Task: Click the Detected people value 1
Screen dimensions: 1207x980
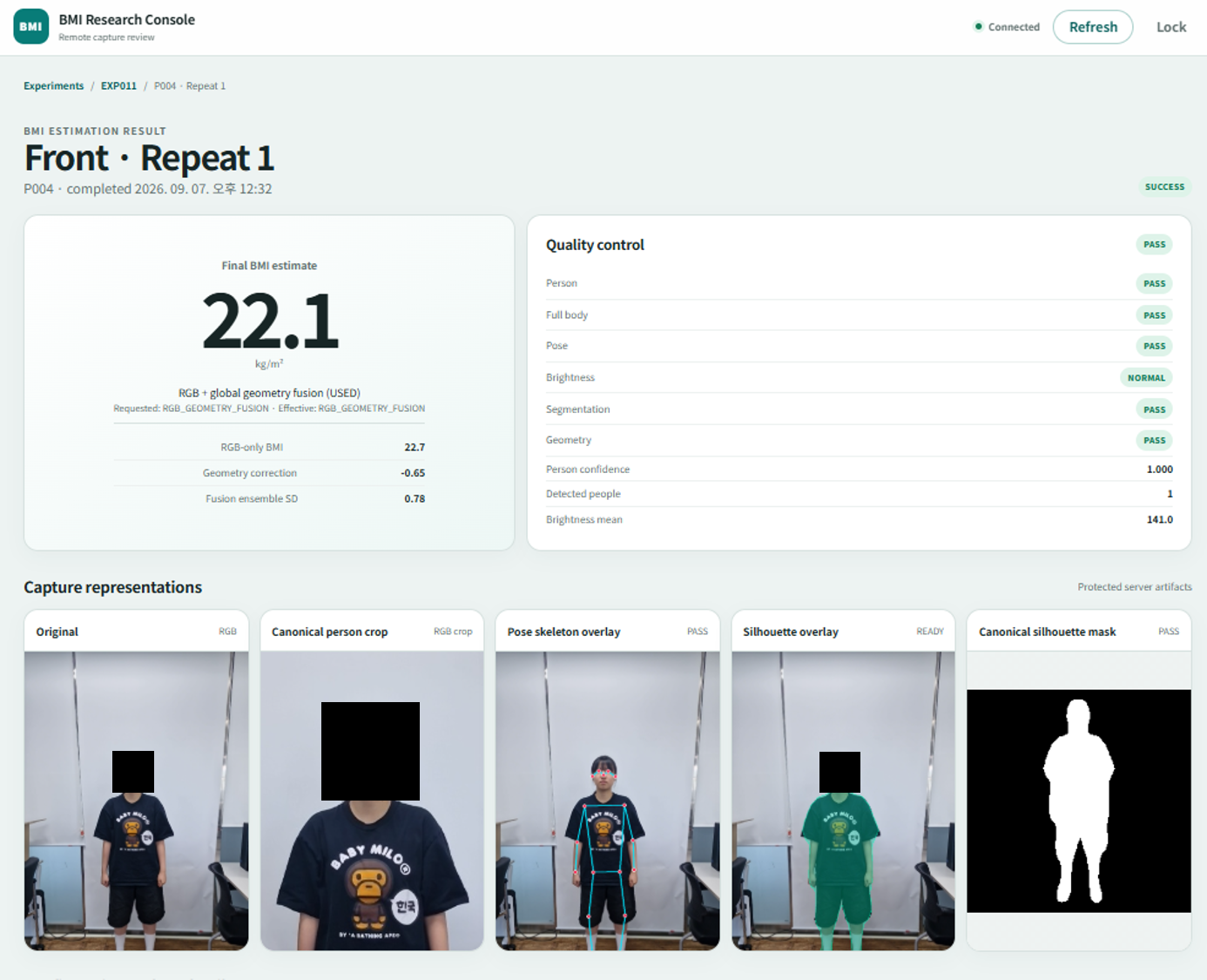Action: tap(1170, 493)
